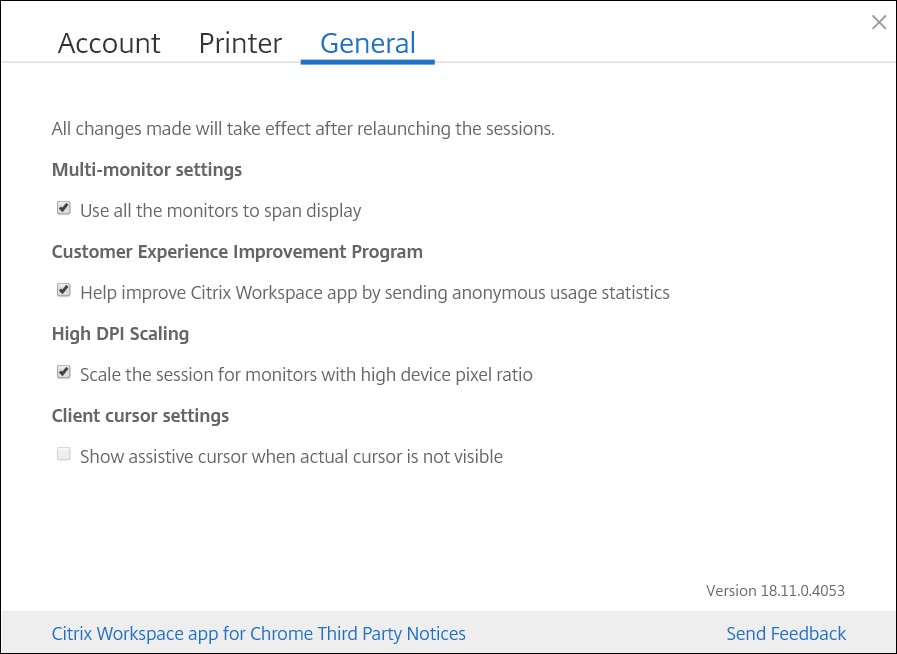Uncheck the high device pixel ratio scaling option
Image resolution: width=897 pixels, height=654 pixels.
point(63,371)
